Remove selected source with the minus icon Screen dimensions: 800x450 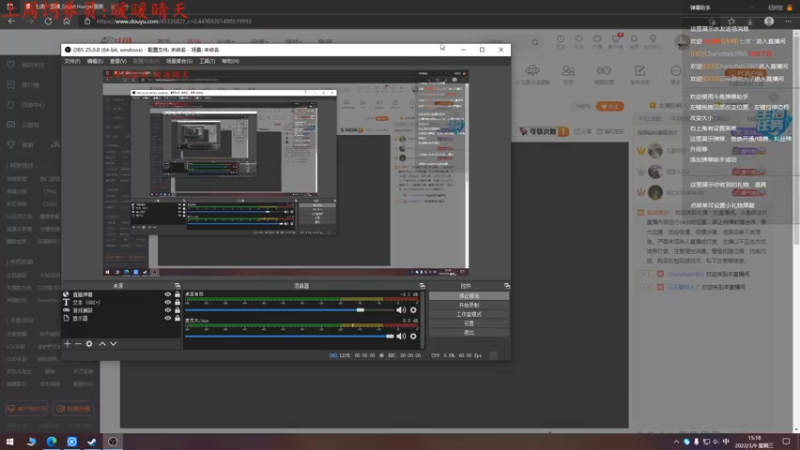point(78,344)
